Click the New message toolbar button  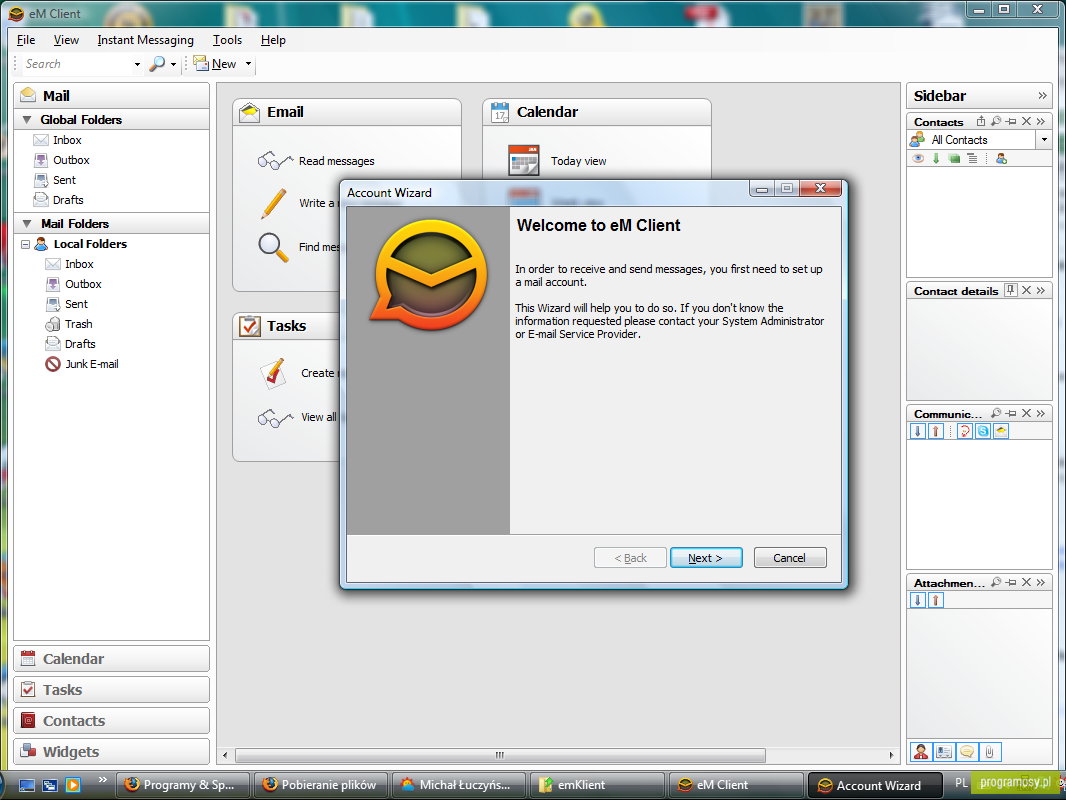[215, 64]
